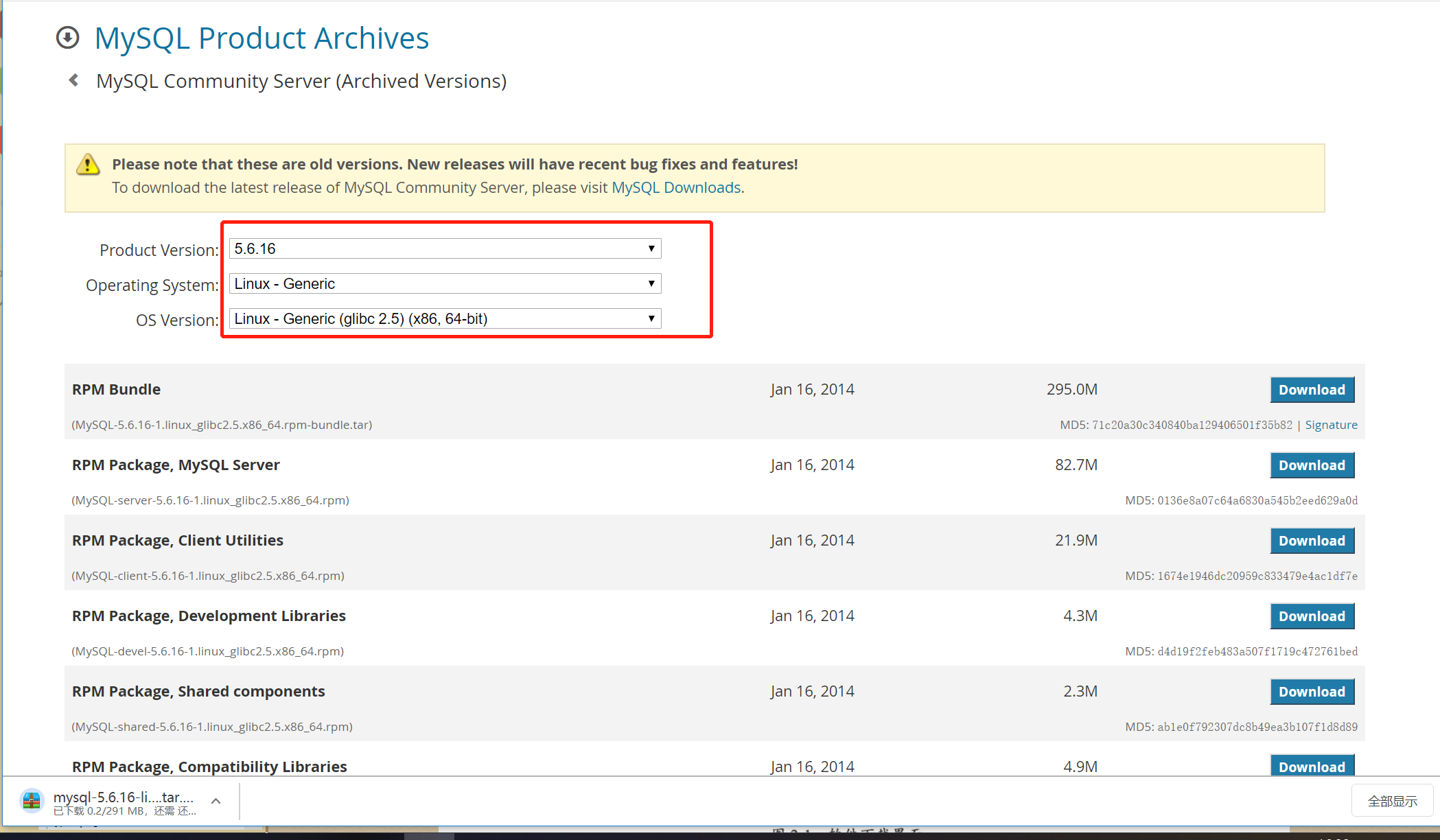Click the 21.9M size value
The height and width of the screenshot is (840, 1440).
(1076, 540)
